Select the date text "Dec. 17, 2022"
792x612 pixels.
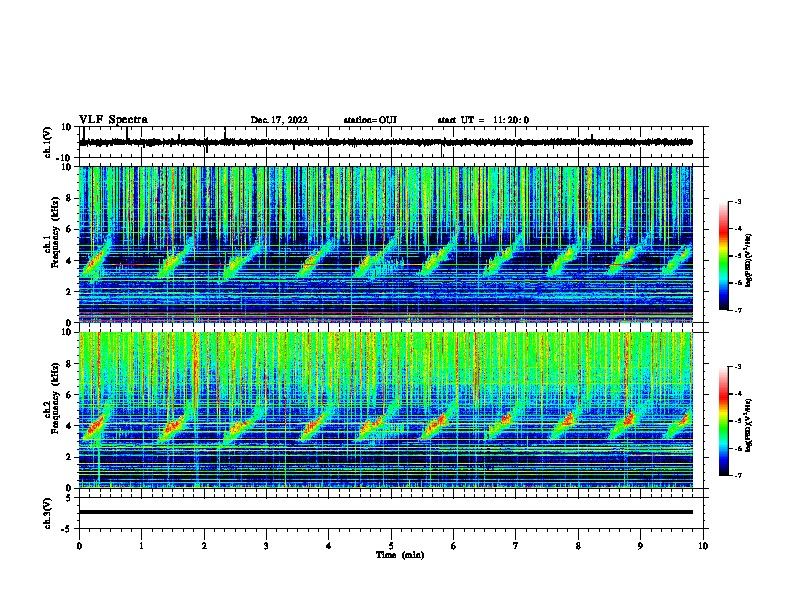[x=279, y=120]
